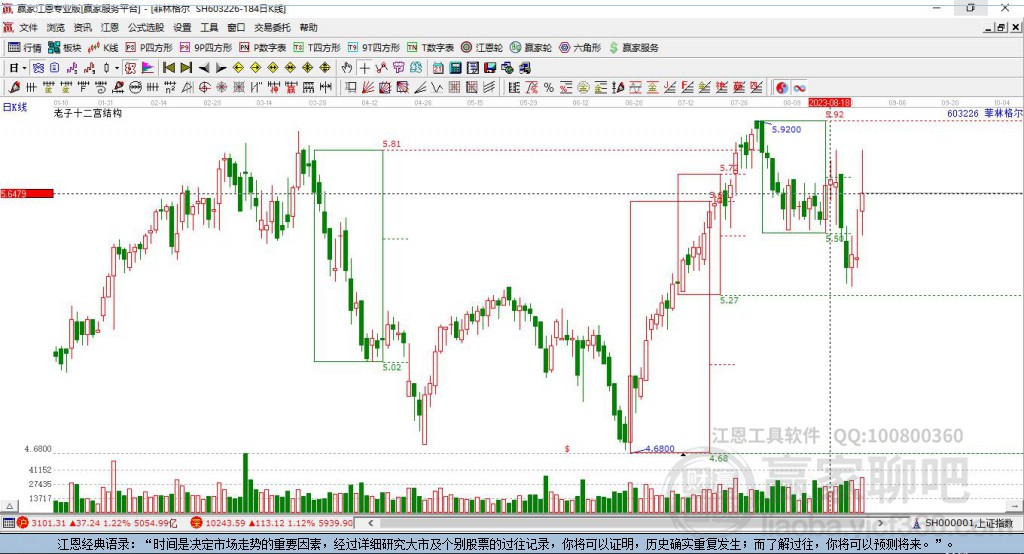Launch the 江恩轮 Gann wheel
1024x554 pixels.
pyautogui.click(x=482, y=48)
